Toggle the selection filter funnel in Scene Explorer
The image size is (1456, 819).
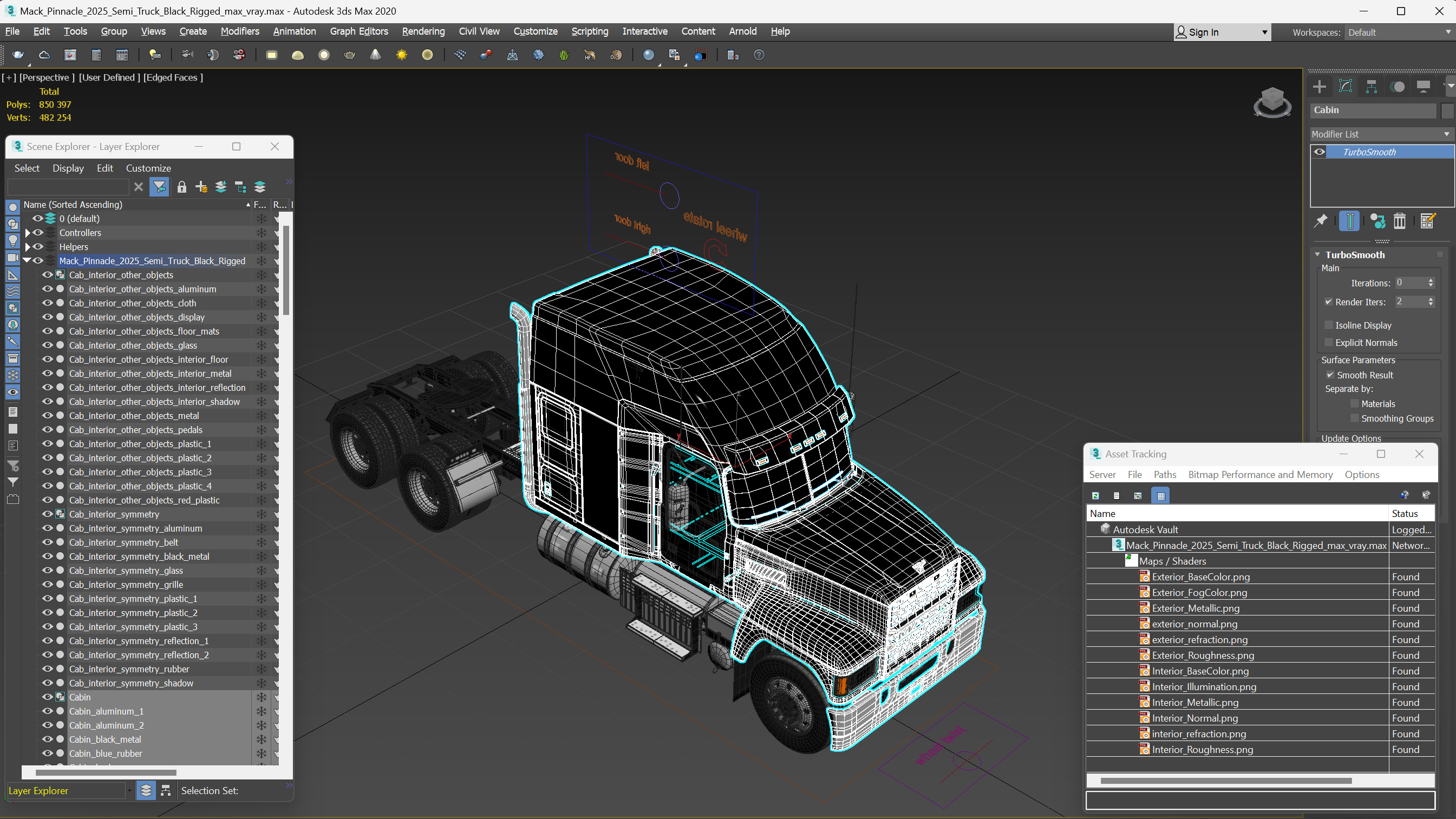tap(159, 187)
